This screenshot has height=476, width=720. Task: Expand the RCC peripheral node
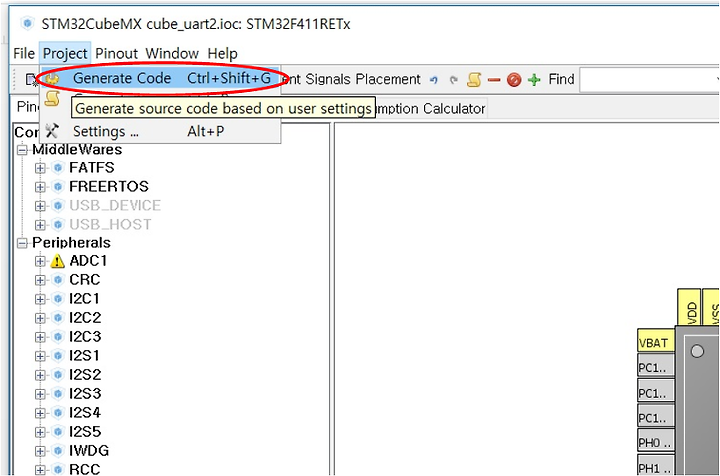[40, 470]
